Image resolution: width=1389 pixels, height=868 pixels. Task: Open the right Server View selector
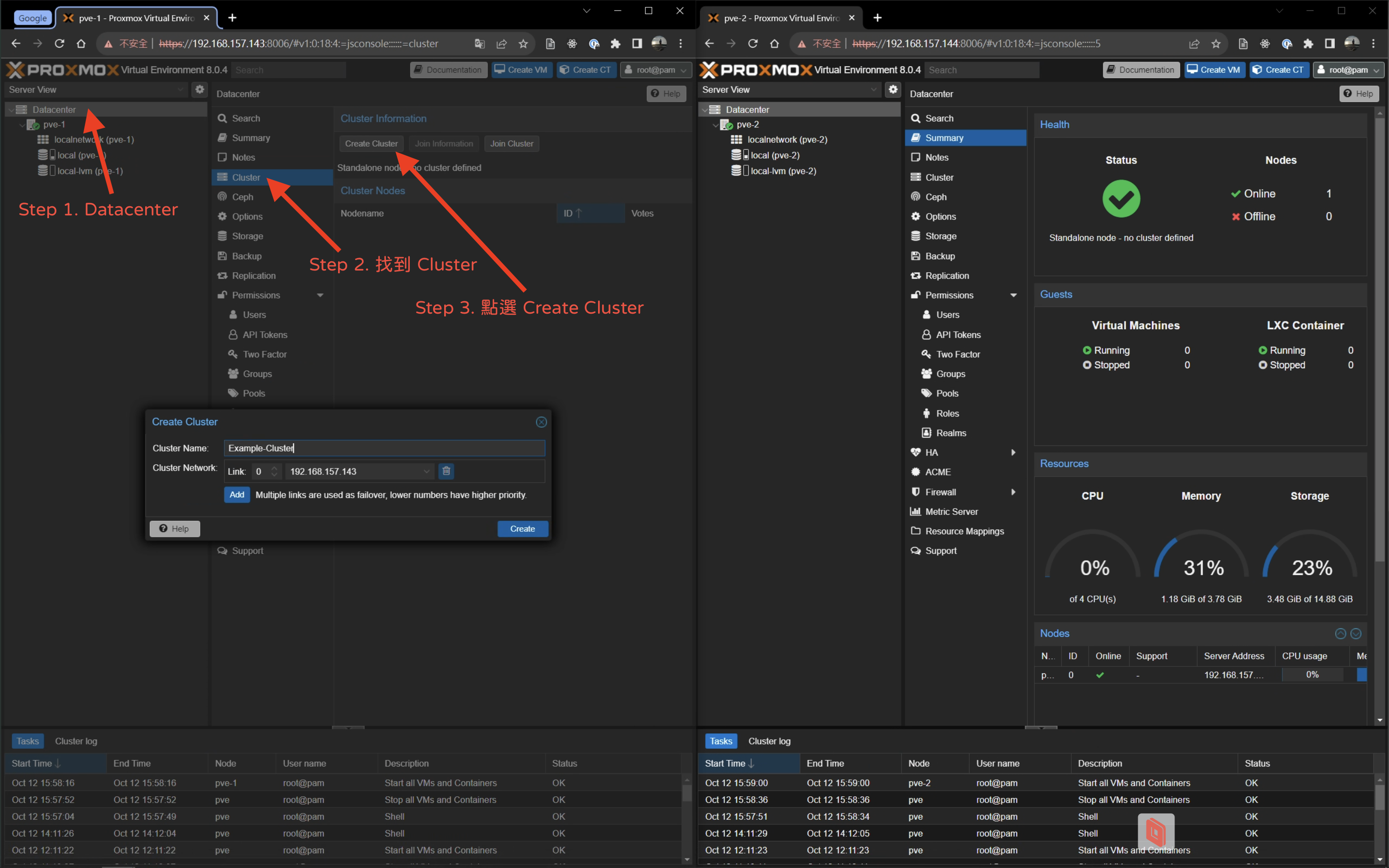pyautogui.click(x=789, y=90)
